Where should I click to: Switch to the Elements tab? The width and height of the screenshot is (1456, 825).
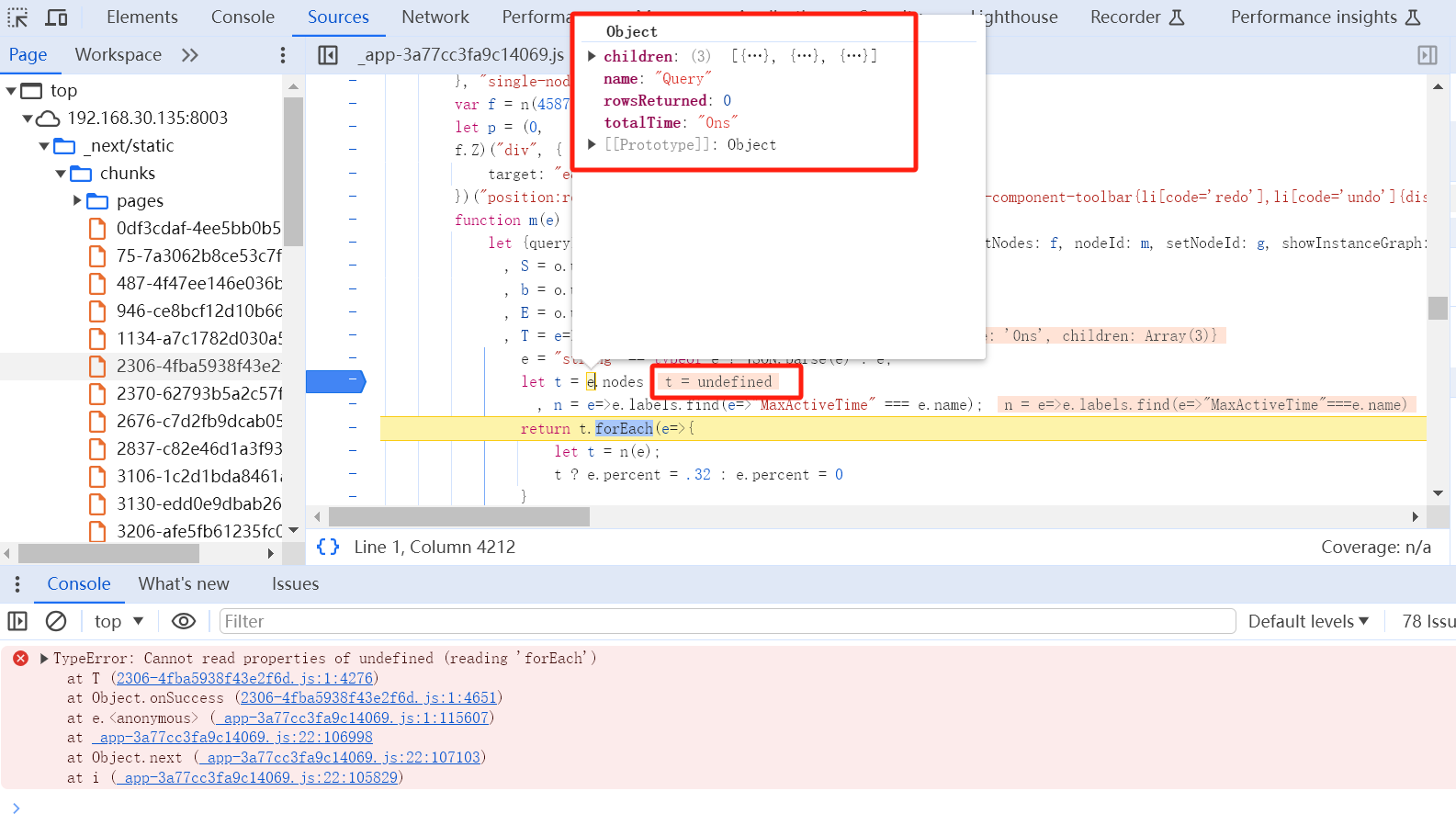coord(142,17)
